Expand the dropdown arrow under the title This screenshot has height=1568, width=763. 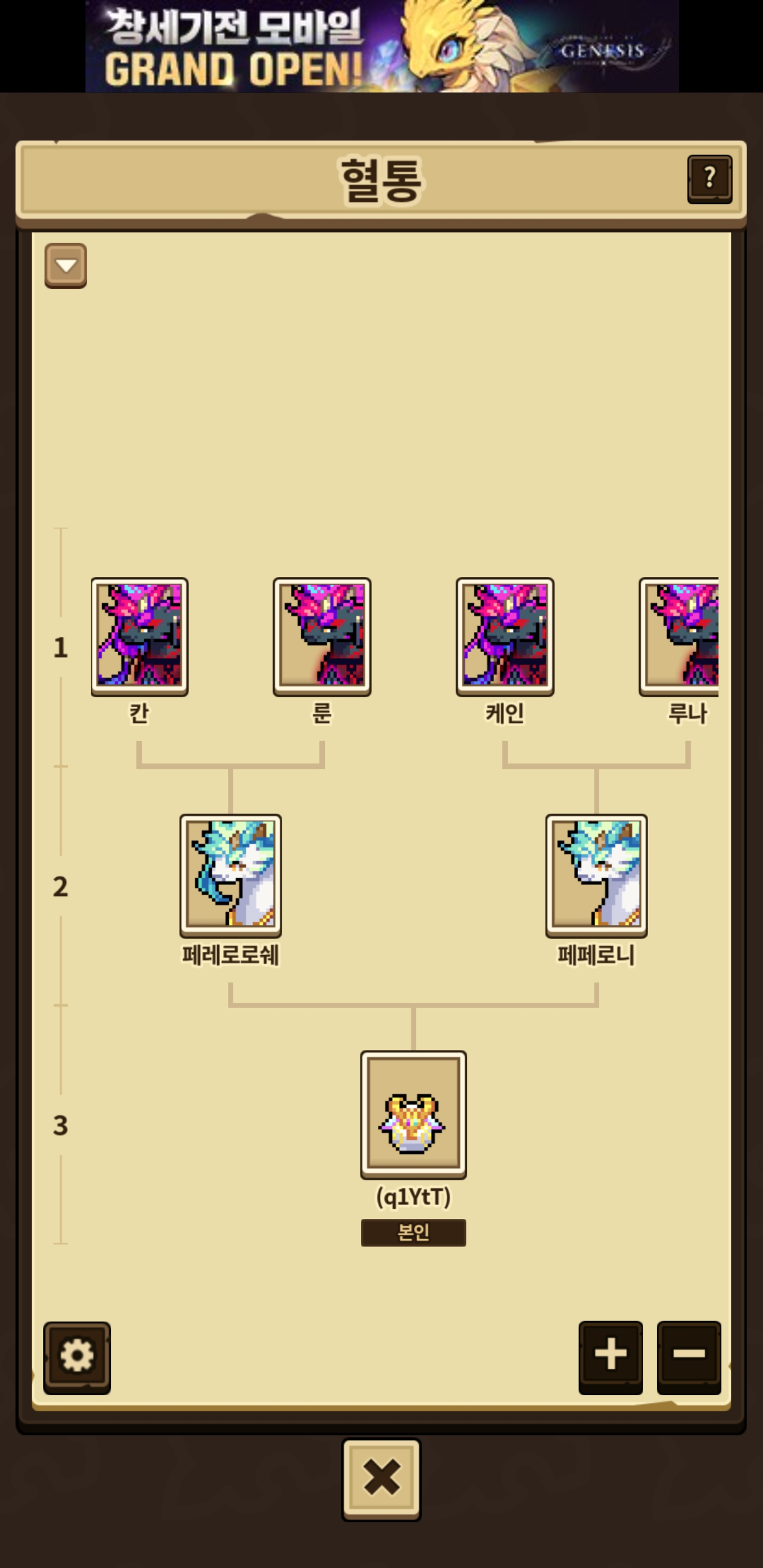66,265
